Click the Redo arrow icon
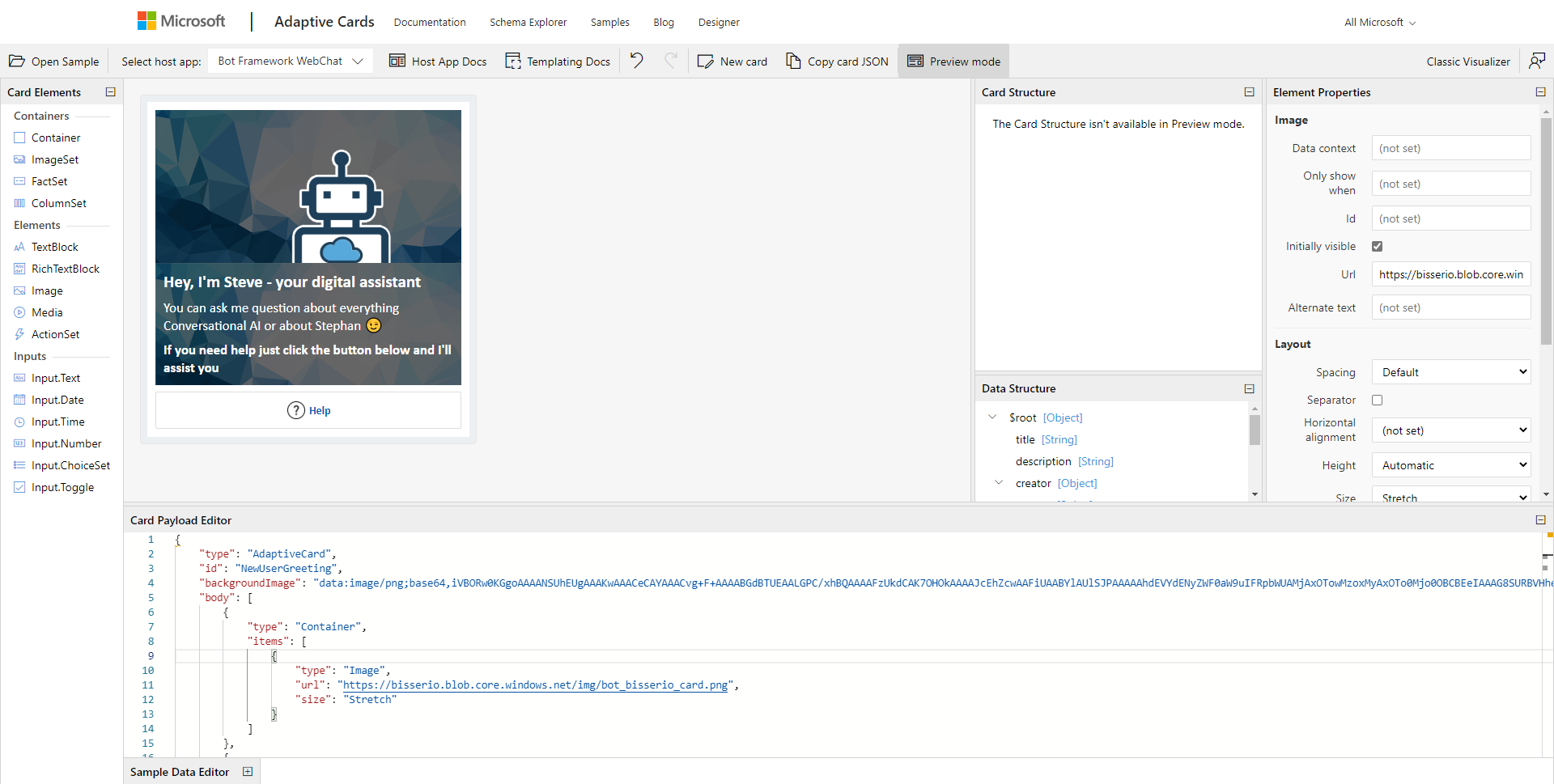This screenshot has width=1554, height=784. (670, 61)
